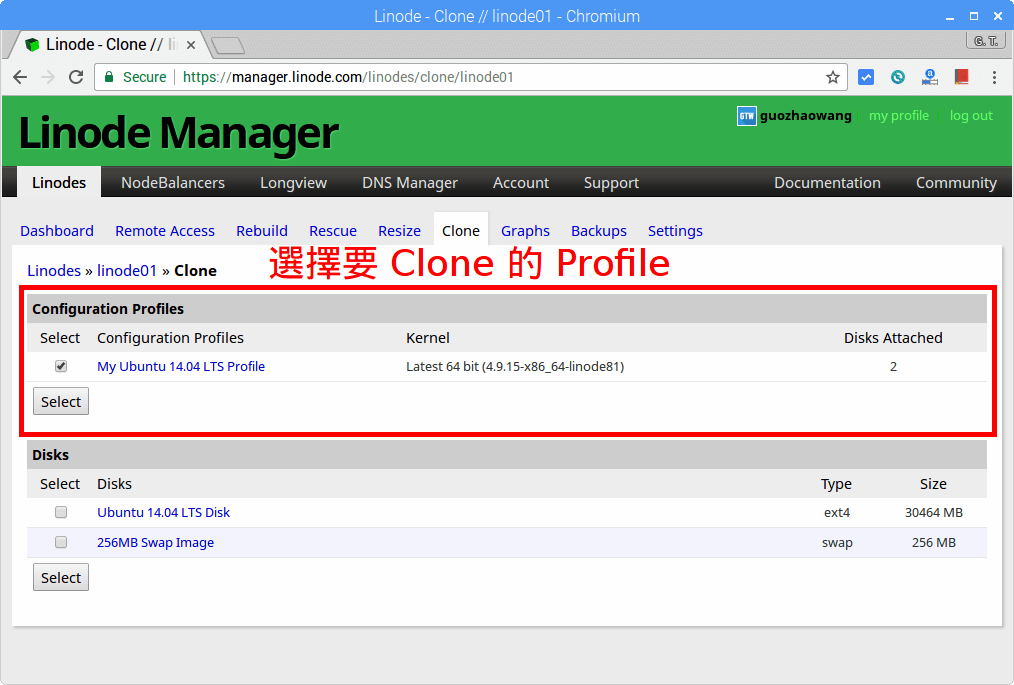The image size is (1014, 685).
Task: Click the Select button under Configuration Profiles
Action: 60,401
